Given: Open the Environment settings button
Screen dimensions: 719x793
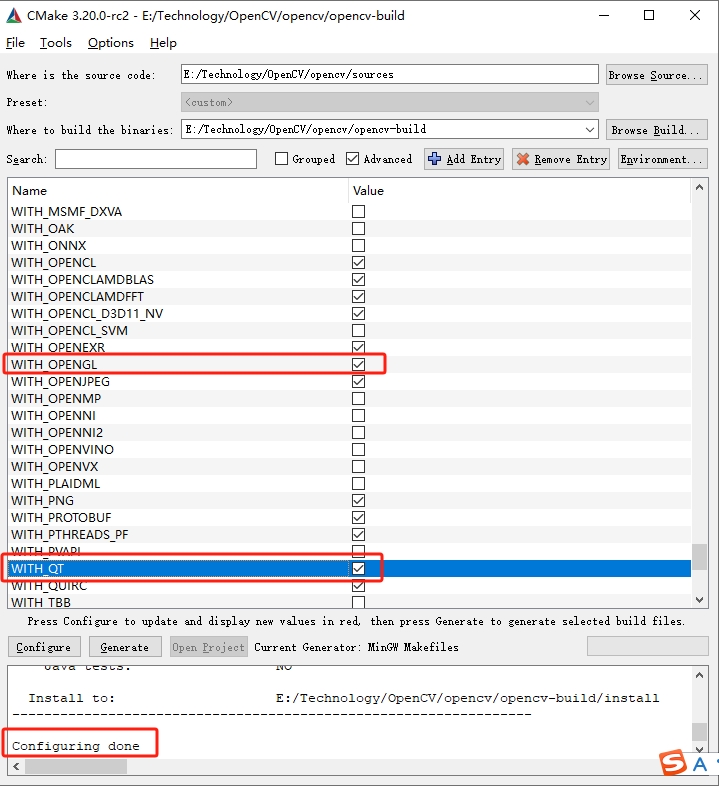Looking at the screenshot, I should (662, 159).
